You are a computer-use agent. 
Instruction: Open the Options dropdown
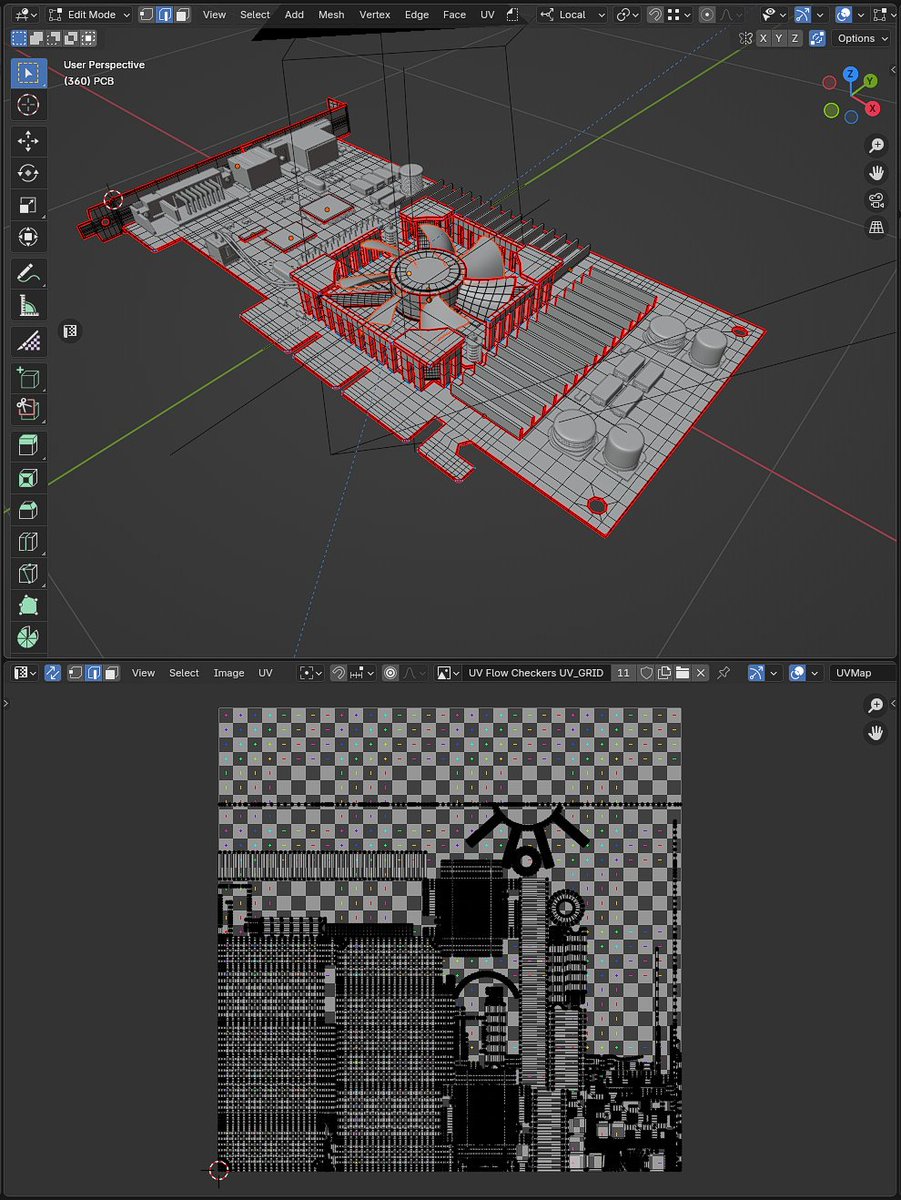click(x=863, y=38)
